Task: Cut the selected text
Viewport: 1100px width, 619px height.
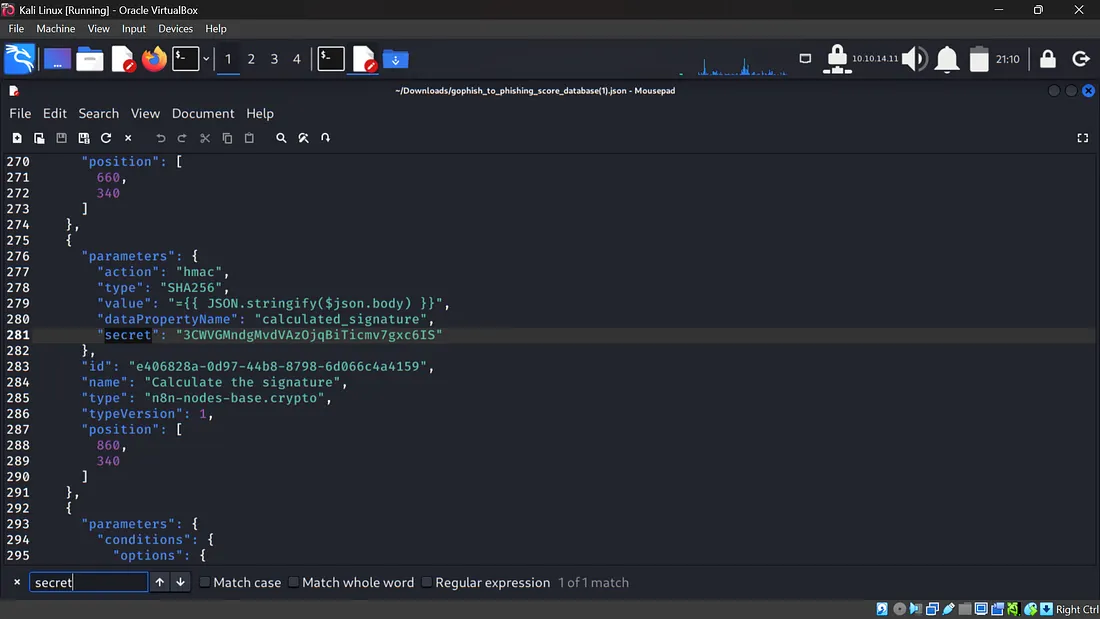Action: [204, 138]
